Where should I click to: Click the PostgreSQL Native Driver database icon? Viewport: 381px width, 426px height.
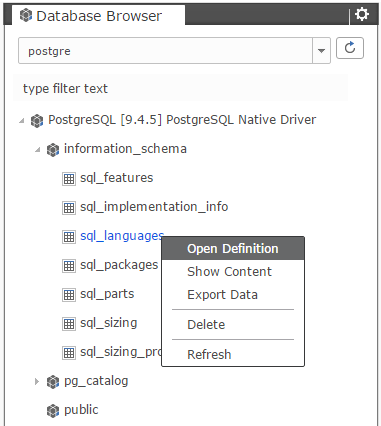(x=37, y=121)
